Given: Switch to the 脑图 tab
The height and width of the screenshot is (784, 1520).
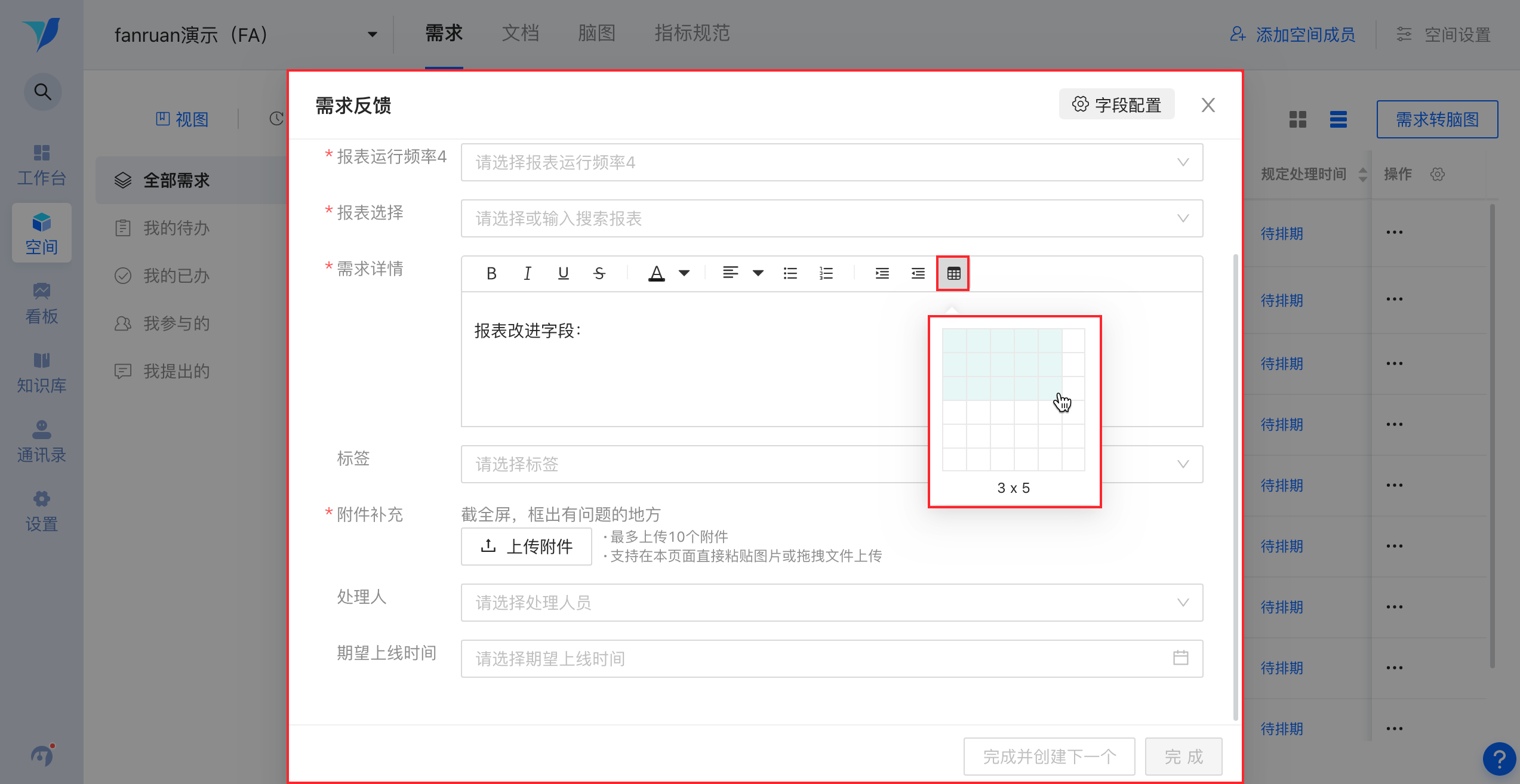Looking at the screenshot, I should pos(596,33).
